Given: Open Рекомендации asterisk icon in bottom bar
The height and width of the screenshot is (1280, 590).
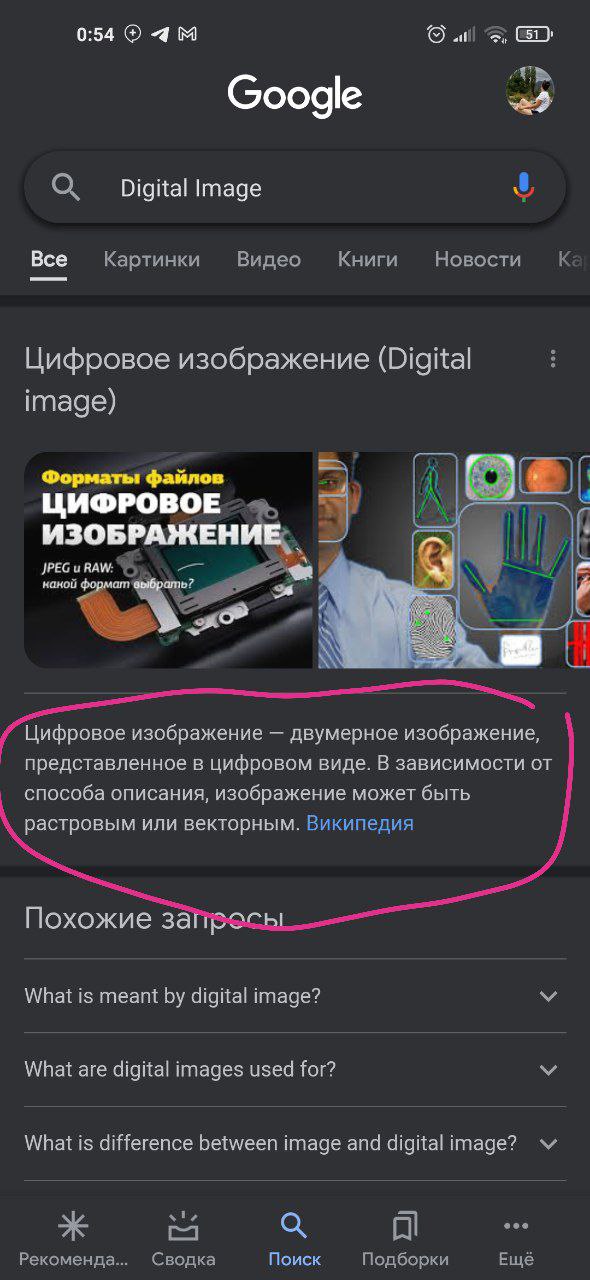Looking at the screenshot, I should pos(73,1225).
